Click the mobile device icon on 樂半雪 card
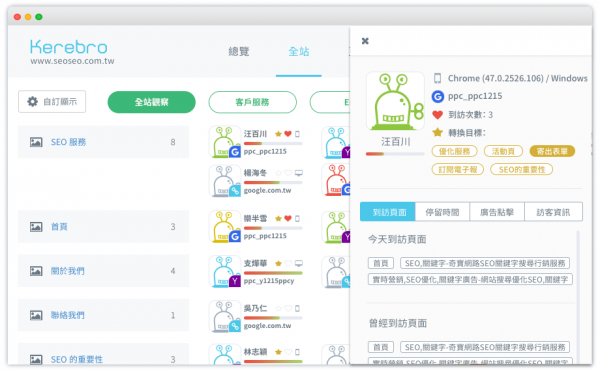The image size is (600, 372). (x=297, y=219)
